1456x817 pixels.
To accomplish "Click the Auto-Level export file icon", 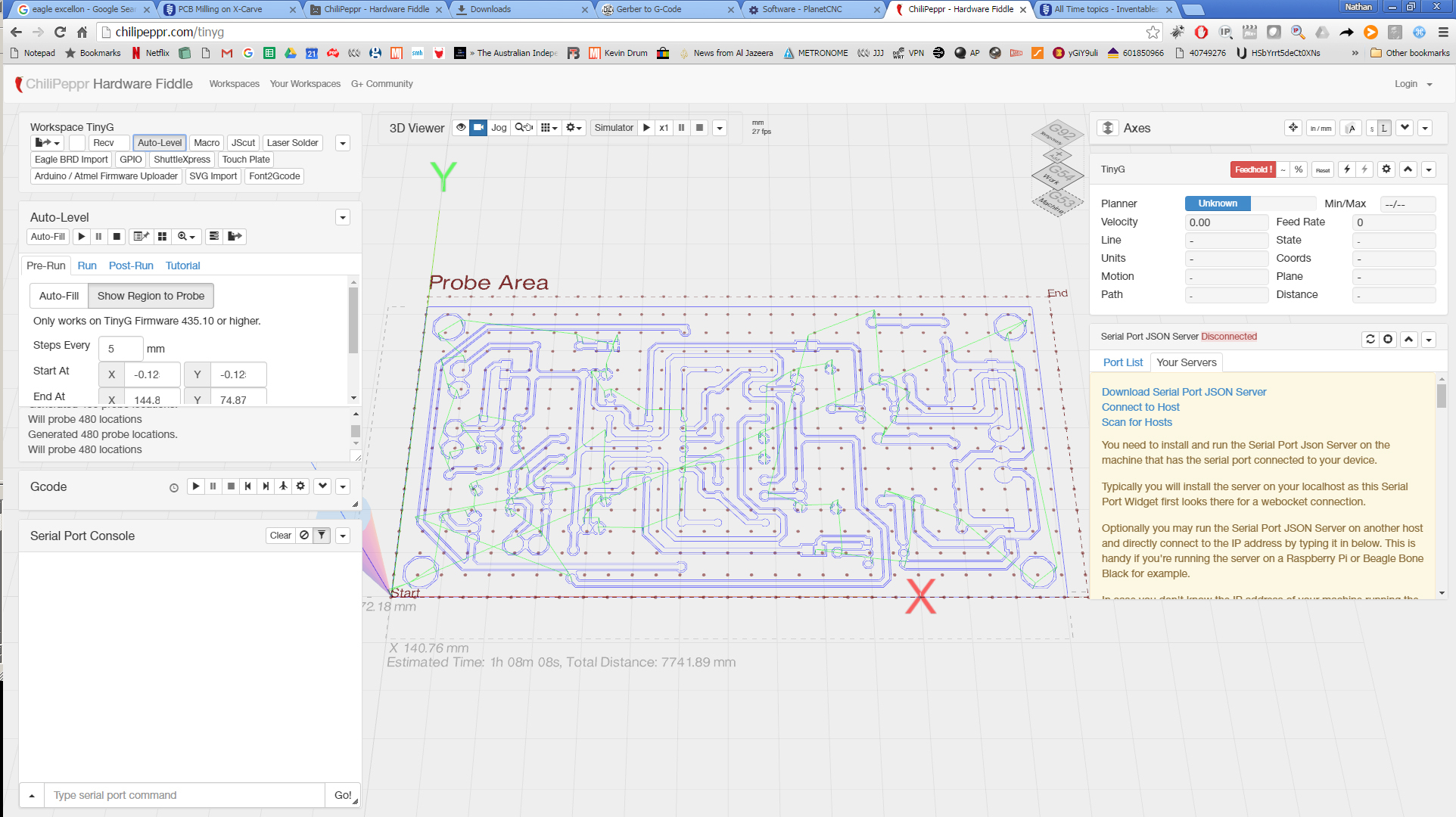I will tap(235, 237).
